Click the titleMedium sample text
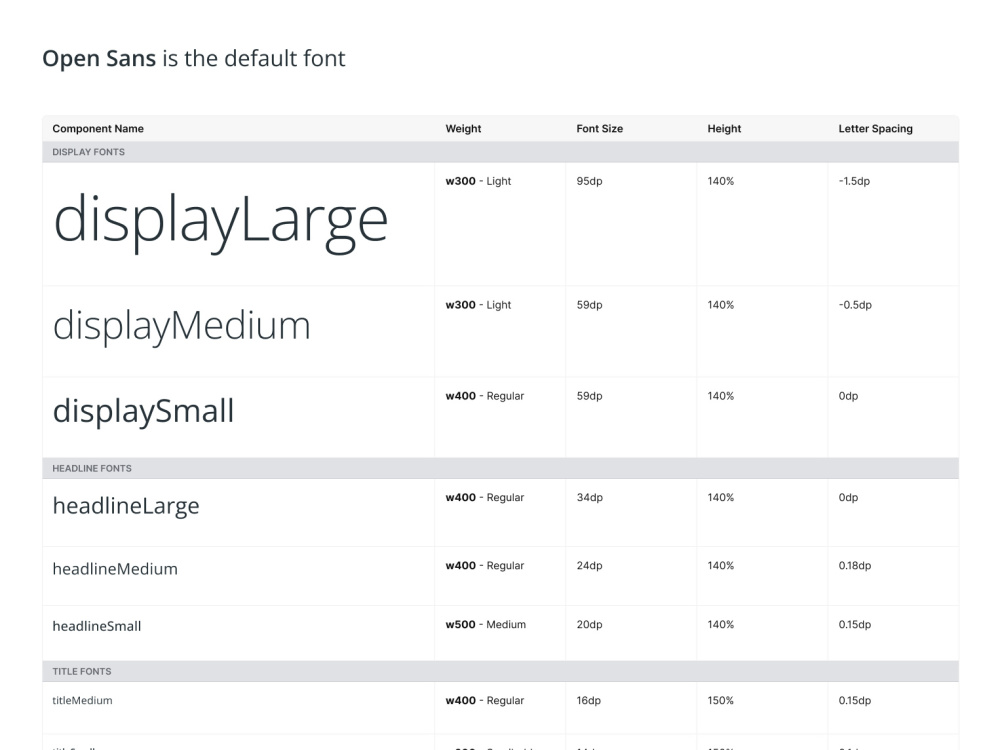This screenshot has height=750, width=1000. [82, 700]
